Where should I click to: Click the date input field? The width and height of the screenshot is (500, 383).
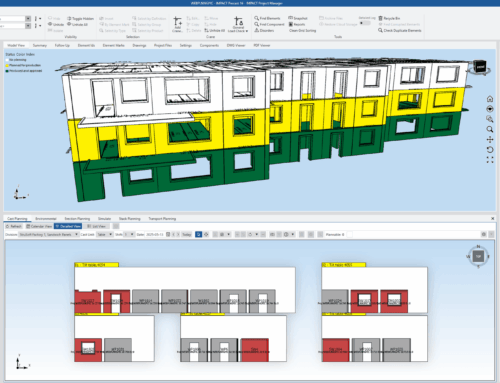(x=155, y=235)
